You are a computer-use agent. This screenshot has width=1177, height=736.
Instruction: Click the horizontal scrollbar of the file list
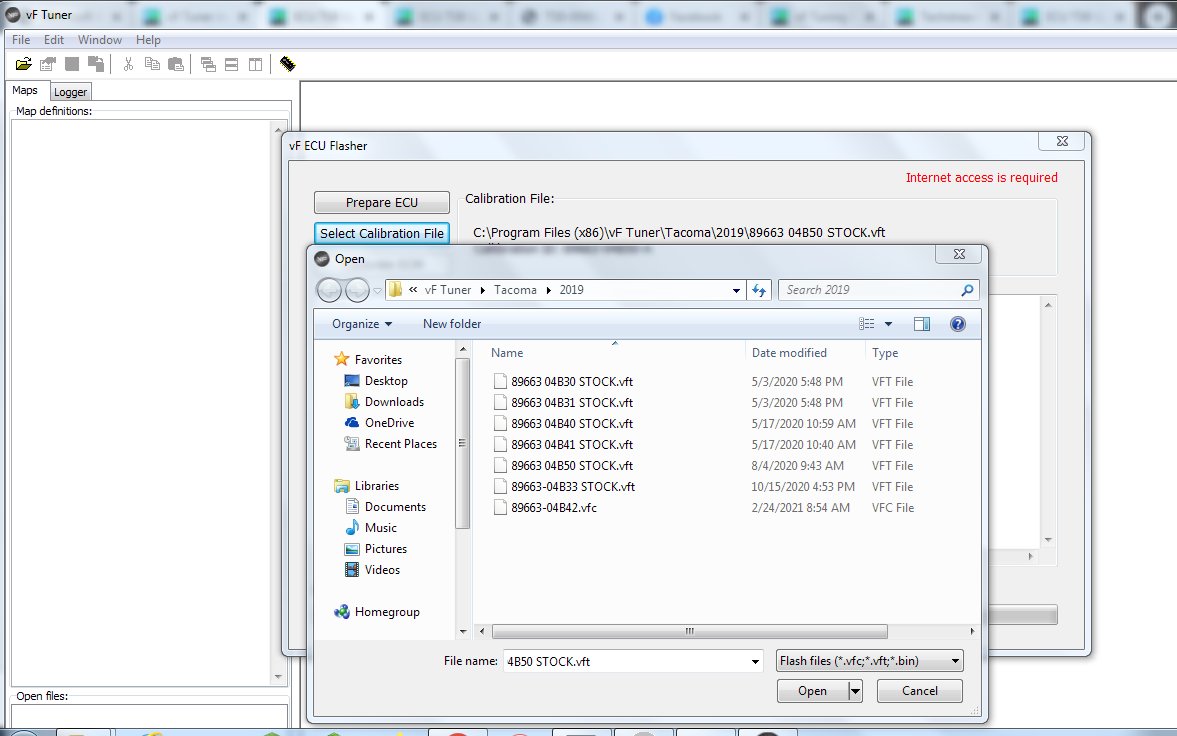(x=689, y=632)
